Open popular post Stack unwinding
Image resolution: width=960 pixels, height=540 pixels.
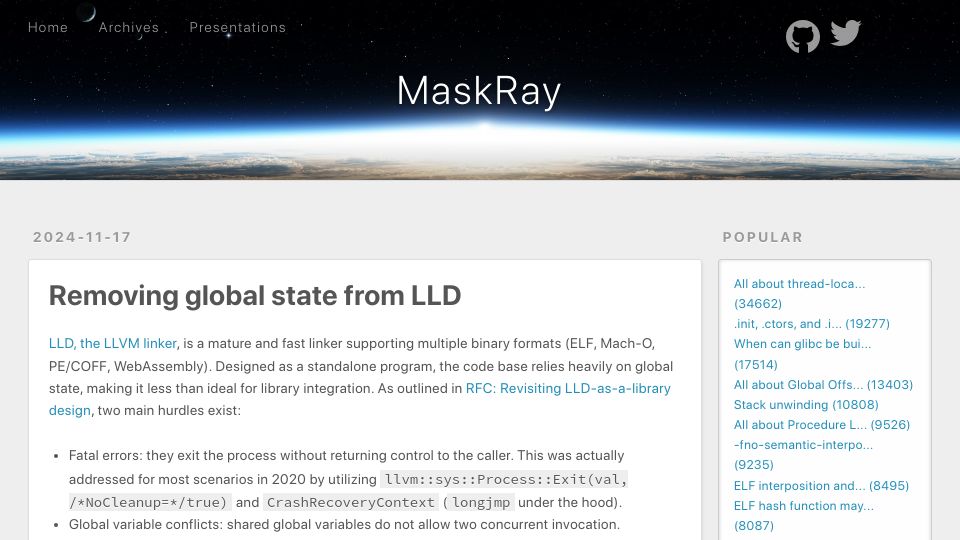[x=806, y=405]
